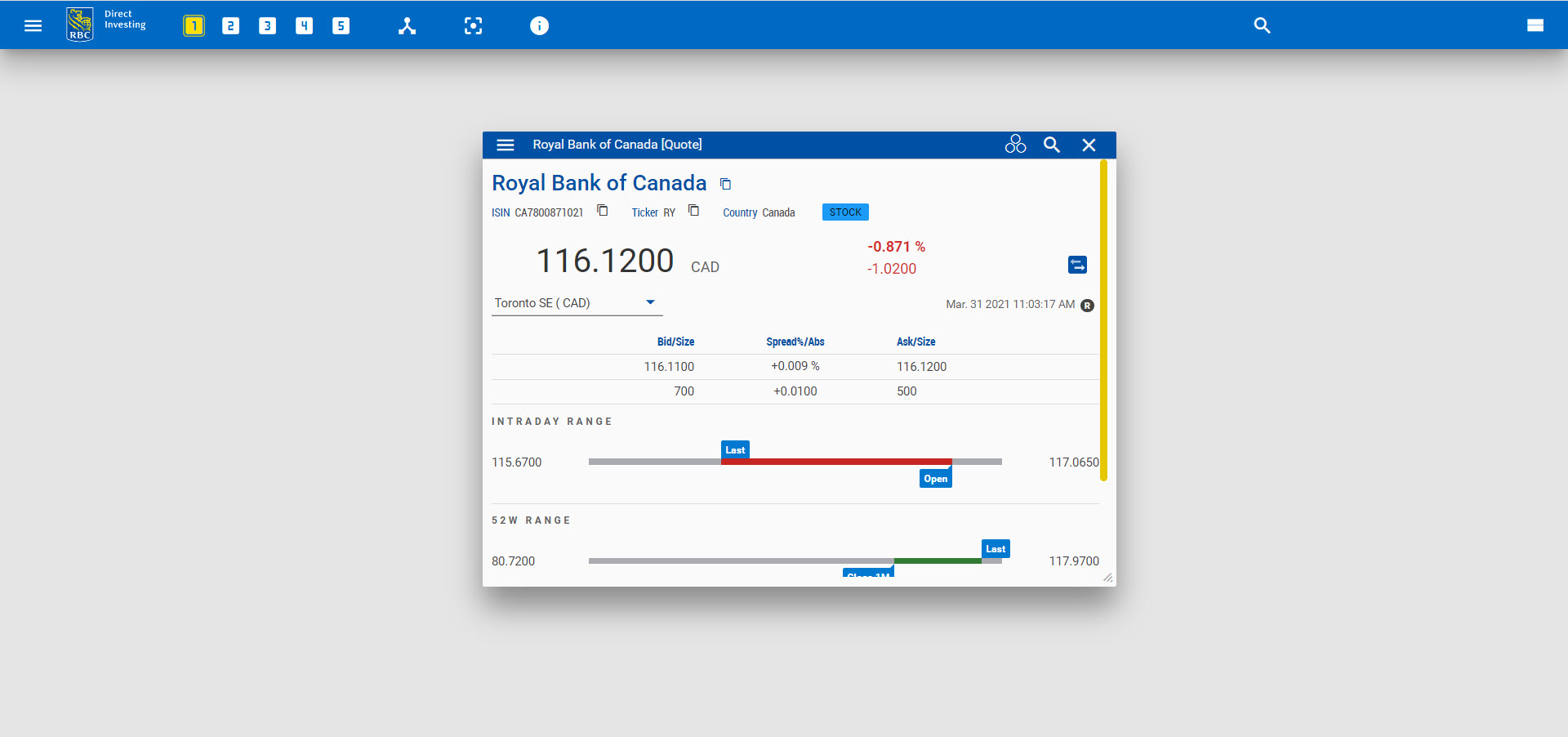Open the main hamburger menu
Viewport: 1568px width, 737px height.
point(33,25)
